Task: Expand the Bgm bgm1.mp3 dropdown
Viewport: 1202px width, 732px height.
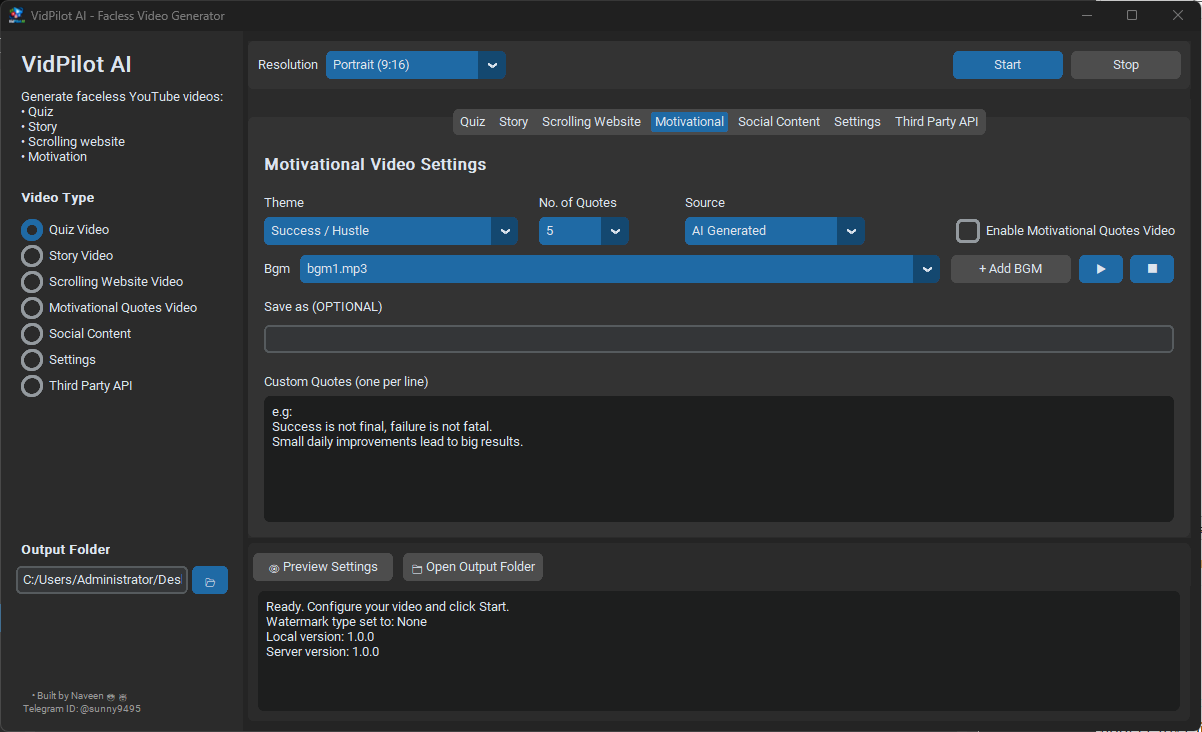Action: 927,268
